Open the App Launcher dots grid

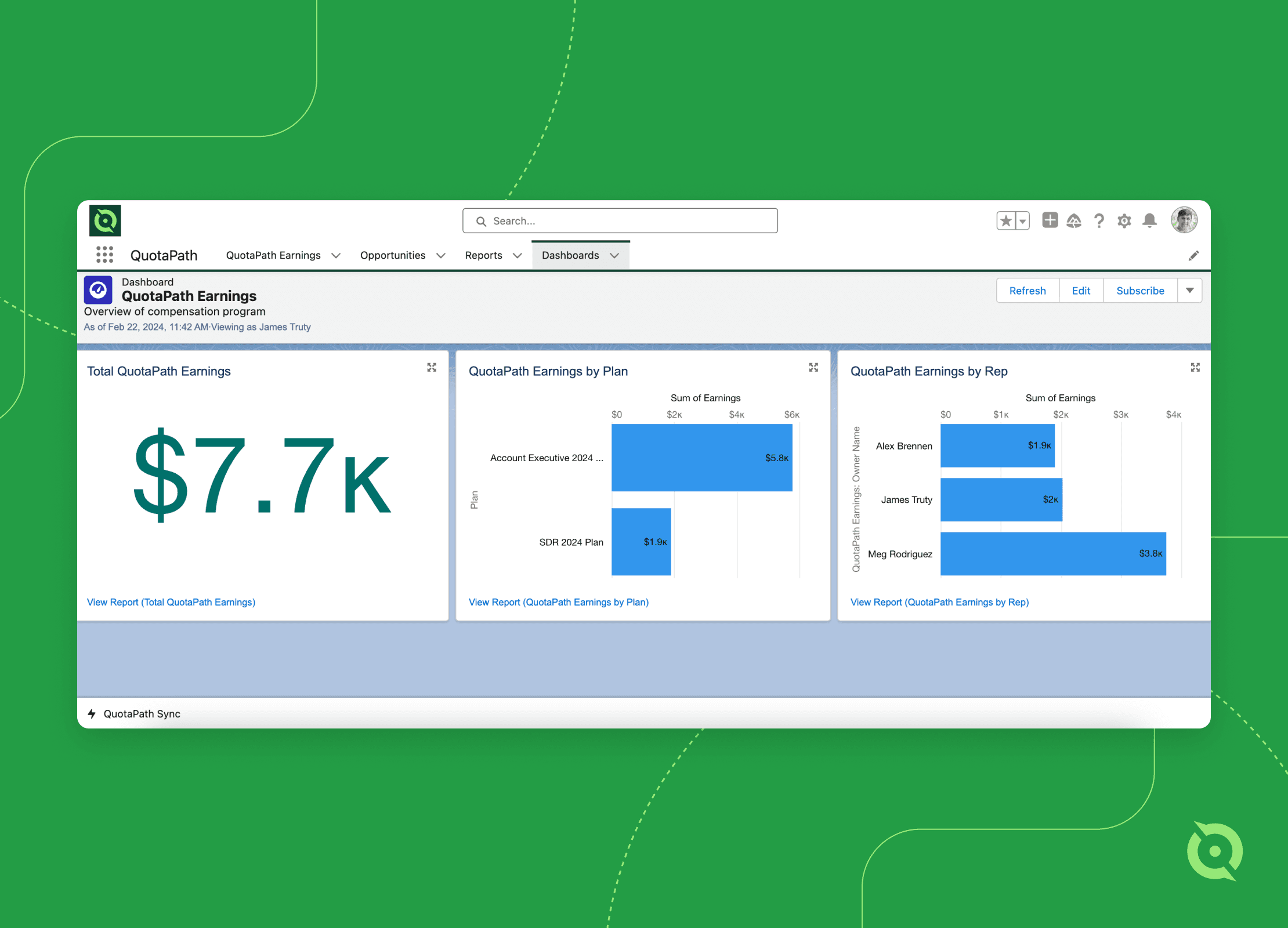pos(104,255)
